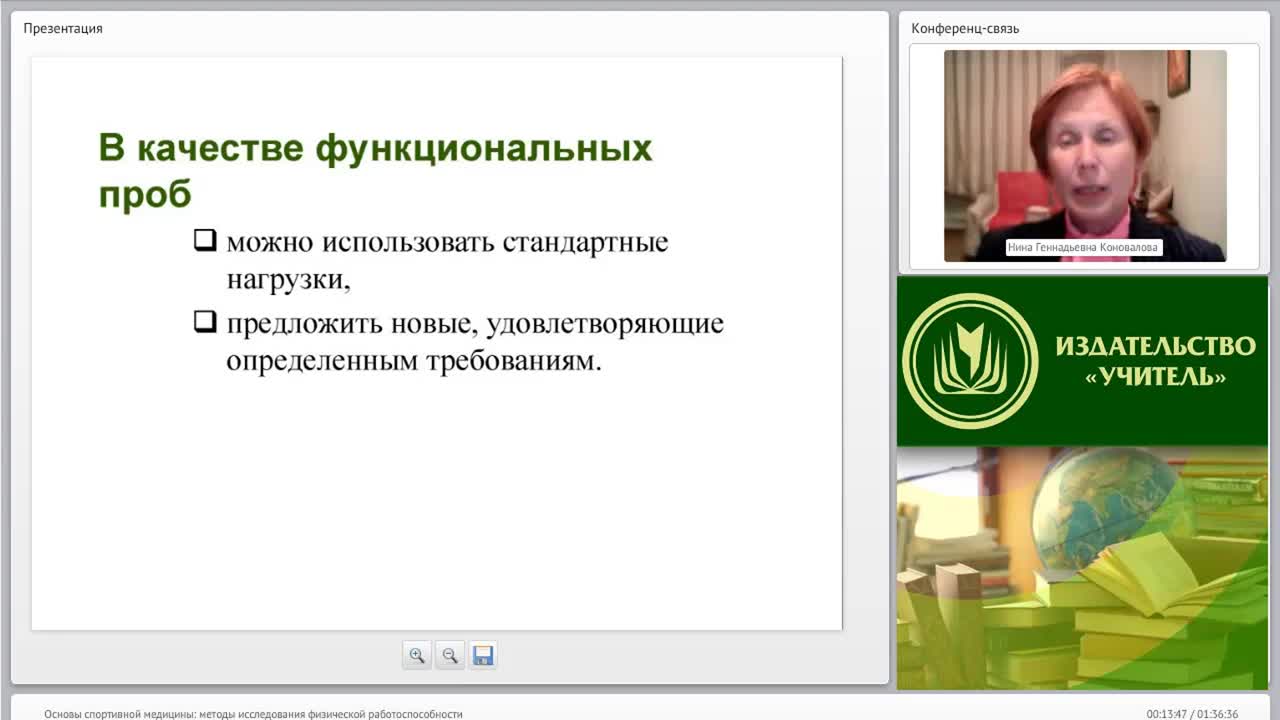Click the elapsed time 00:13:47 / 01:36:36

click(1192, 714)
